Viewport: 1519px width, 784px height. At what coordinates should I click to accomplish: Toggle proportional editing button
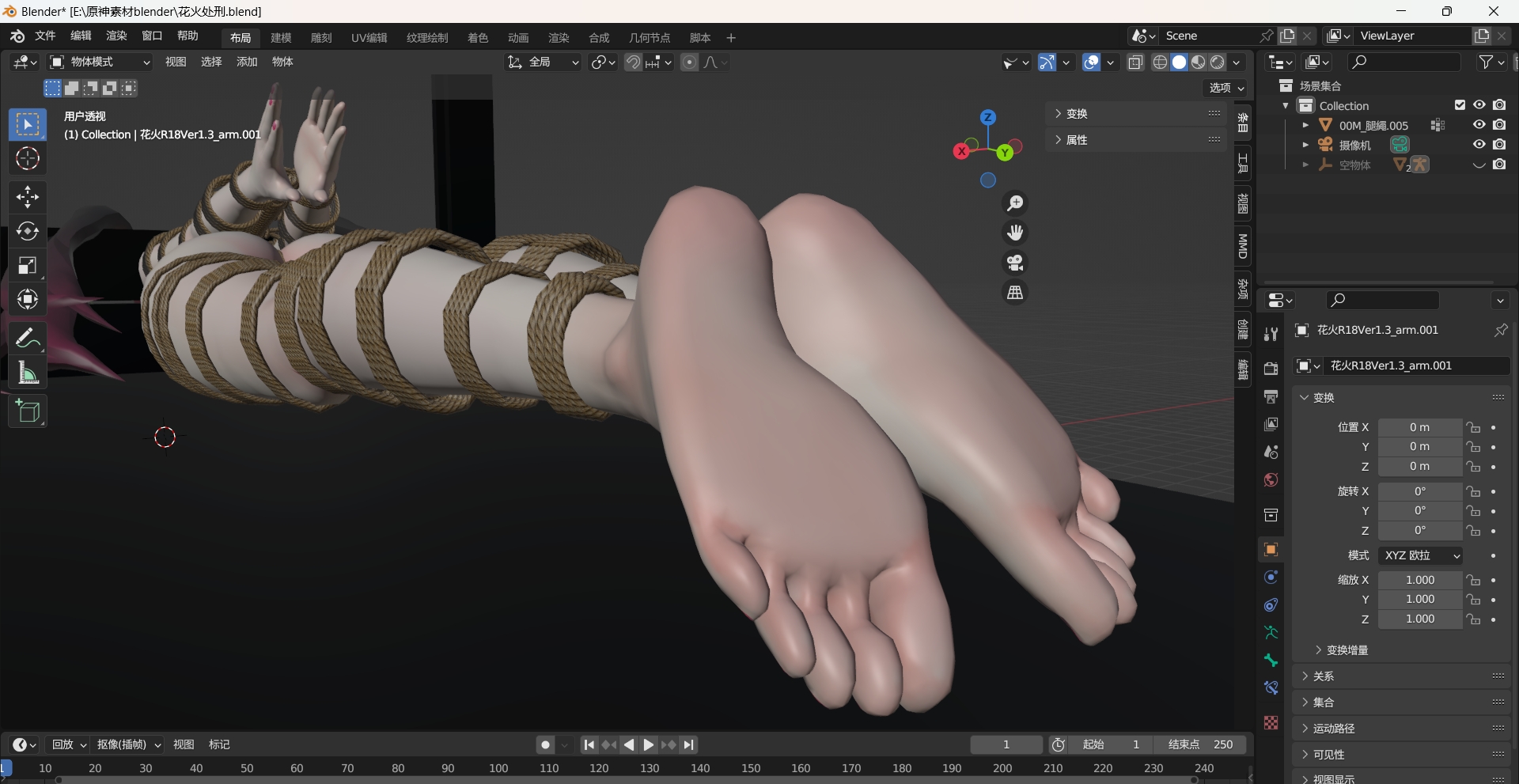pos(690,62)
